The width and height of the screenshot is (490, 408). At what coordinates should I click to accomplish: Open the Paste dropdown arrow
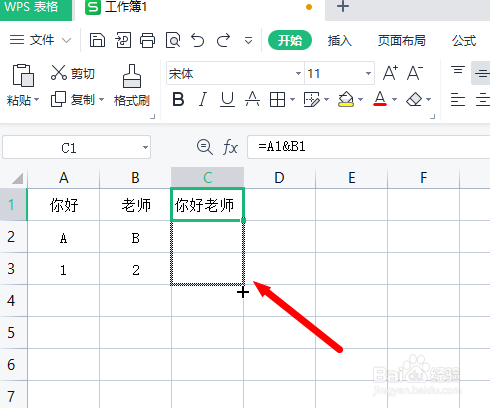(x=37, y=100)
